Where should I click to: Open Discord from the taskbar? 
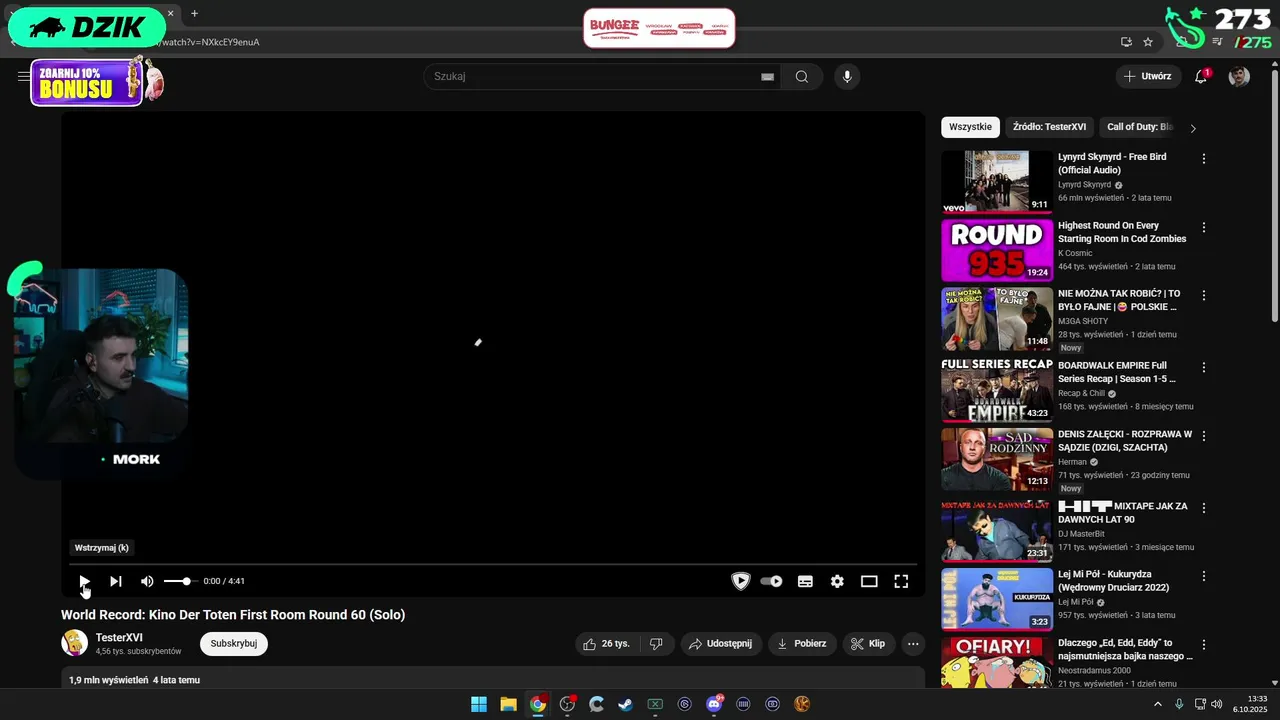tap(714, 704)
